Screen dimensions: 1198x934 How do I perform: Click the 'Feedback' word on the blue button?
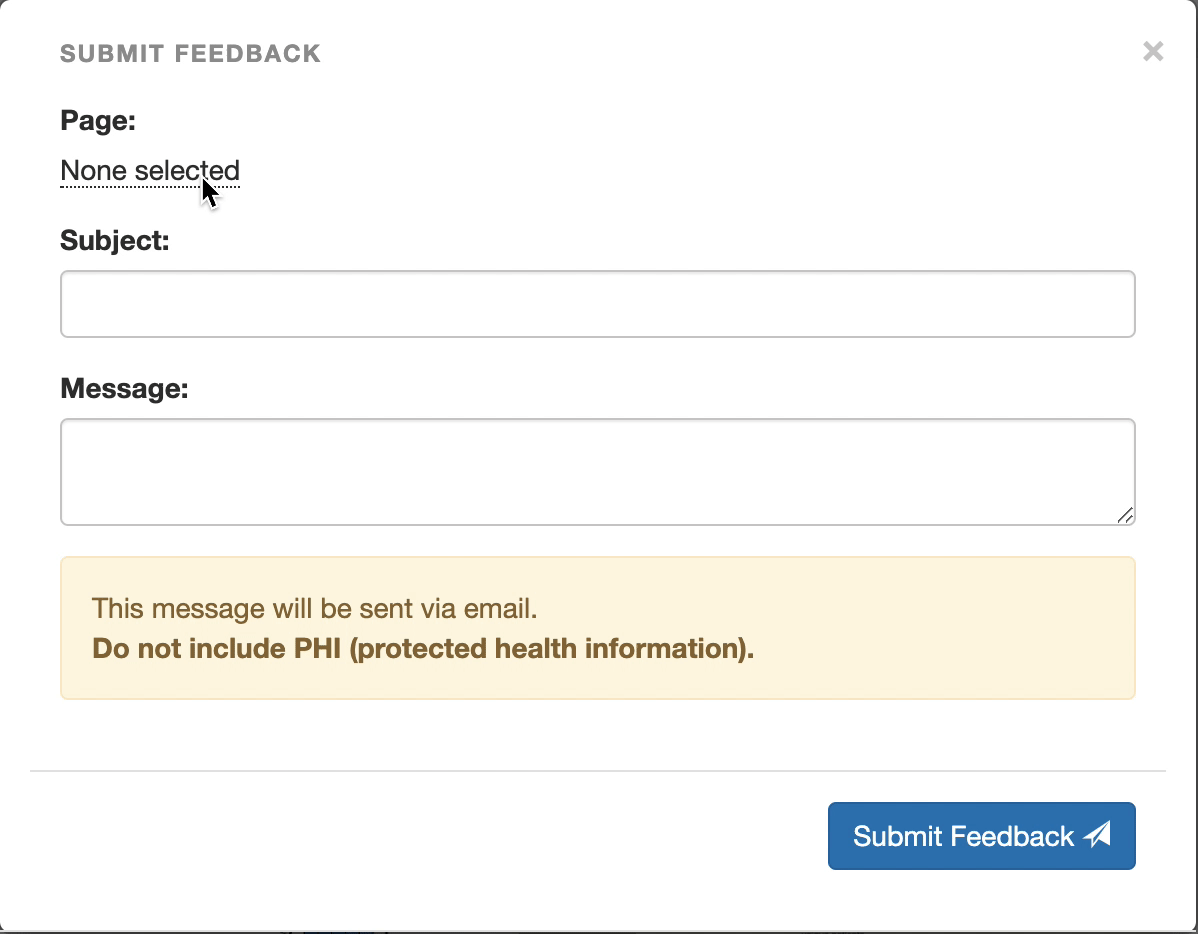click(1011, 836)
